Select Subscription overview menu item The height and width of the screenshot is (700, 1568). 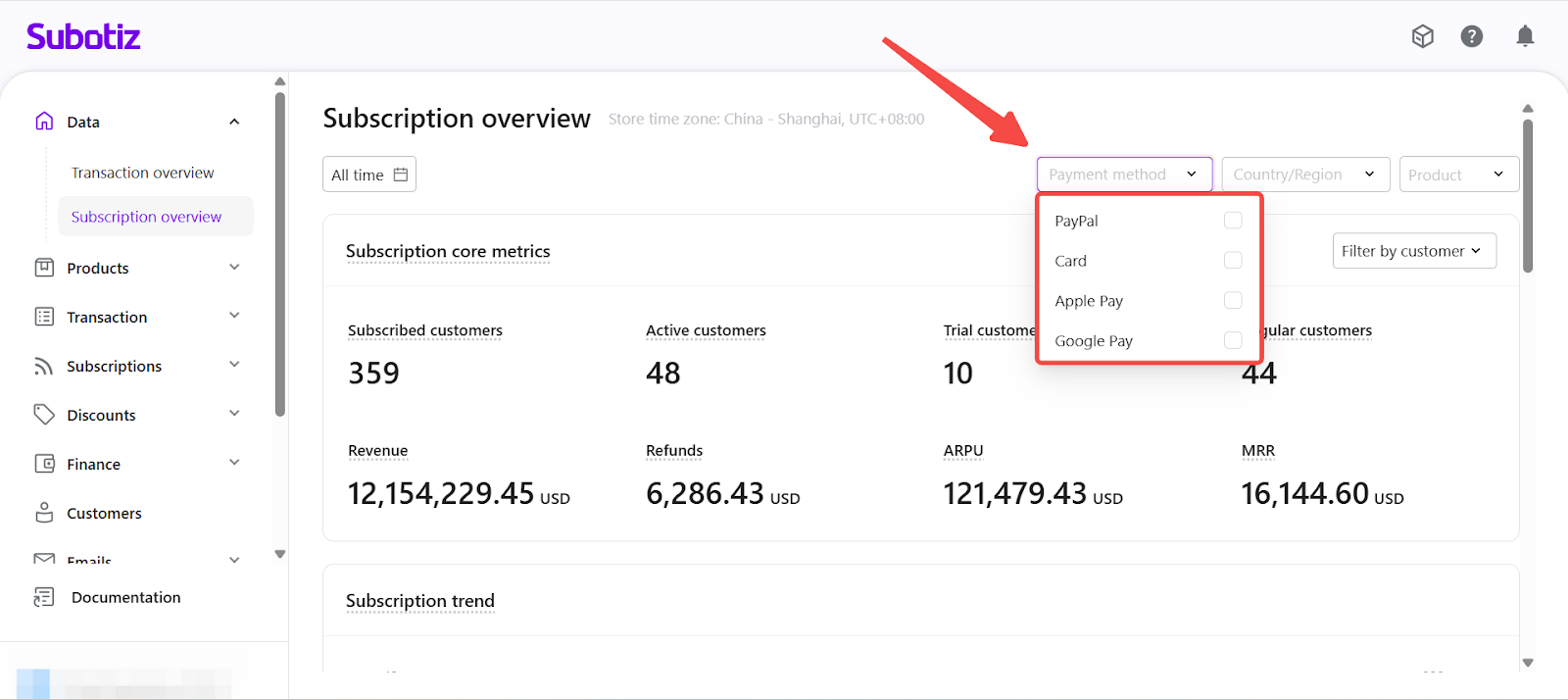pyautogui.click(x=147, y=217)
